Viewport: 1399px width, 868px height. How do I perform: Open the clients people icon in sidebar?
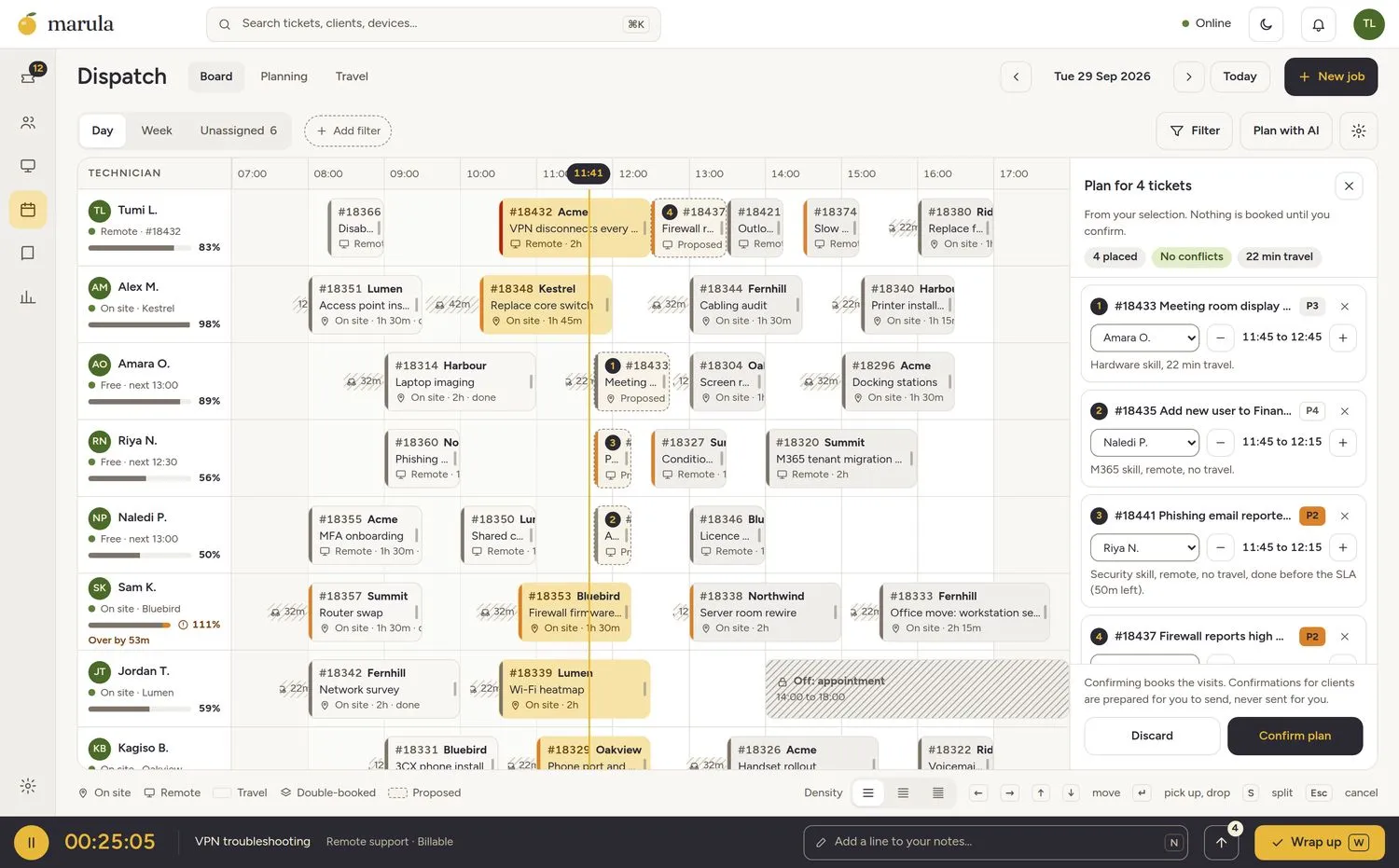[x=28, y=122]
